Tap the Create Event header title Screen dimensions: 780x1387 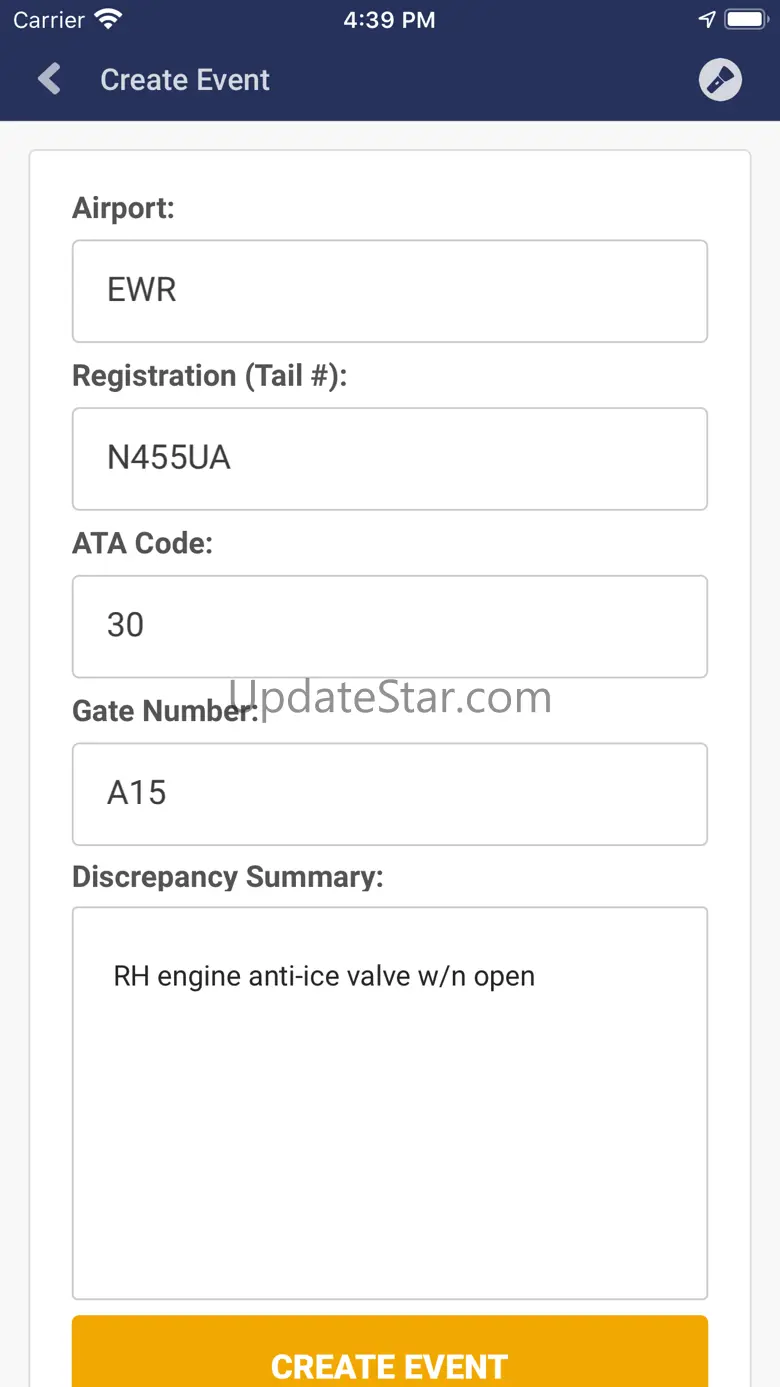[185, 80]
